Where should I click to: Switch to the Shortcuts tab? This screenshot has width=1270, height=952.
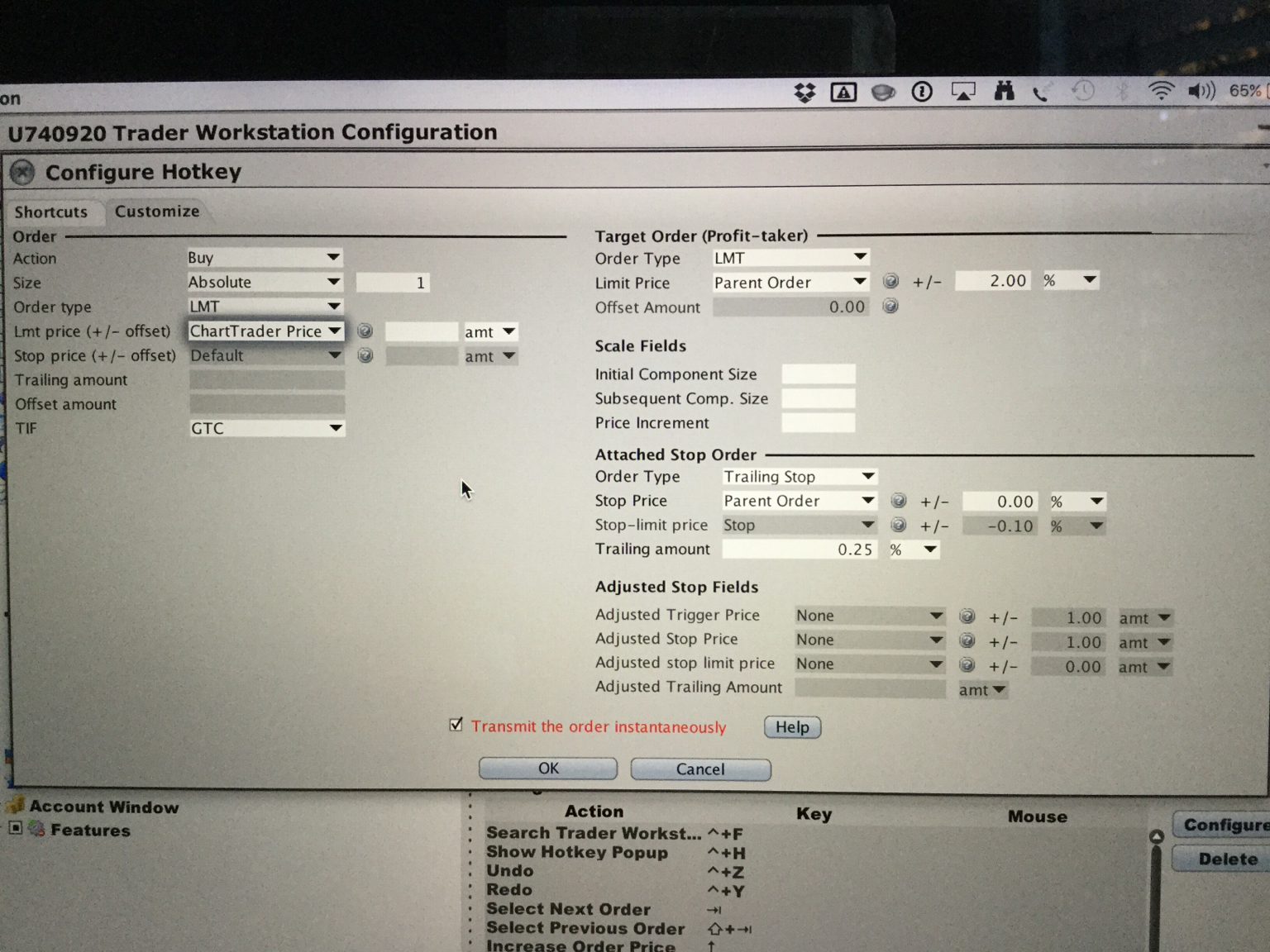coord(51,212)
